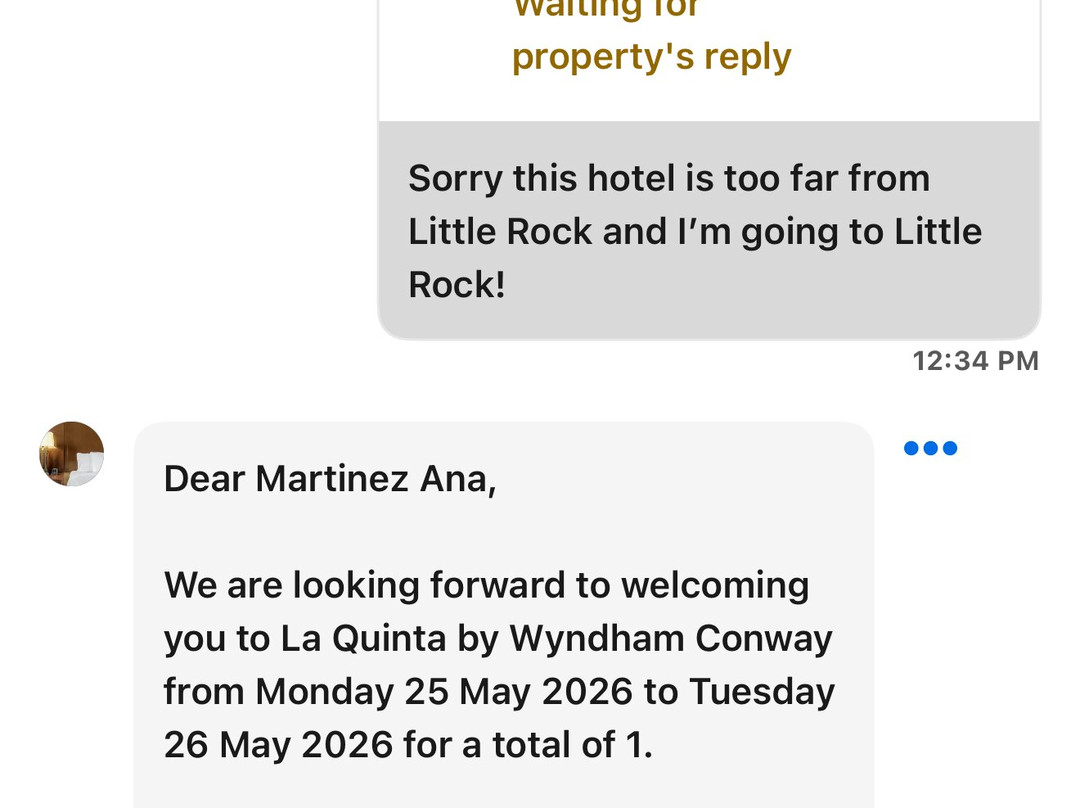
Task: Tap the "for a total of 1." text
Action: [528, 745]
